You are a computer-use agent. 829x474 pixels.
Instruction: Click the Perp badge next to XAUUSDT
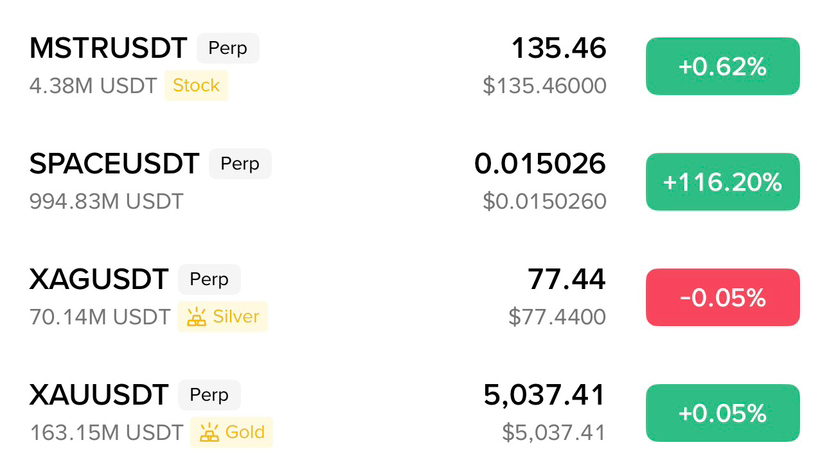tap(210, 394)
